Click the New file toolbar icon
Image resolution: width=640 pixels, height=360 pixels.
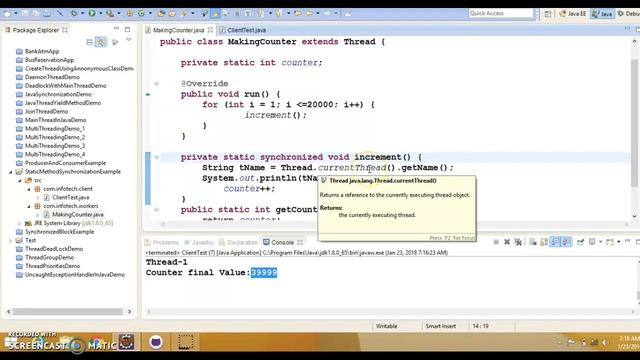(x=7, y=13)
